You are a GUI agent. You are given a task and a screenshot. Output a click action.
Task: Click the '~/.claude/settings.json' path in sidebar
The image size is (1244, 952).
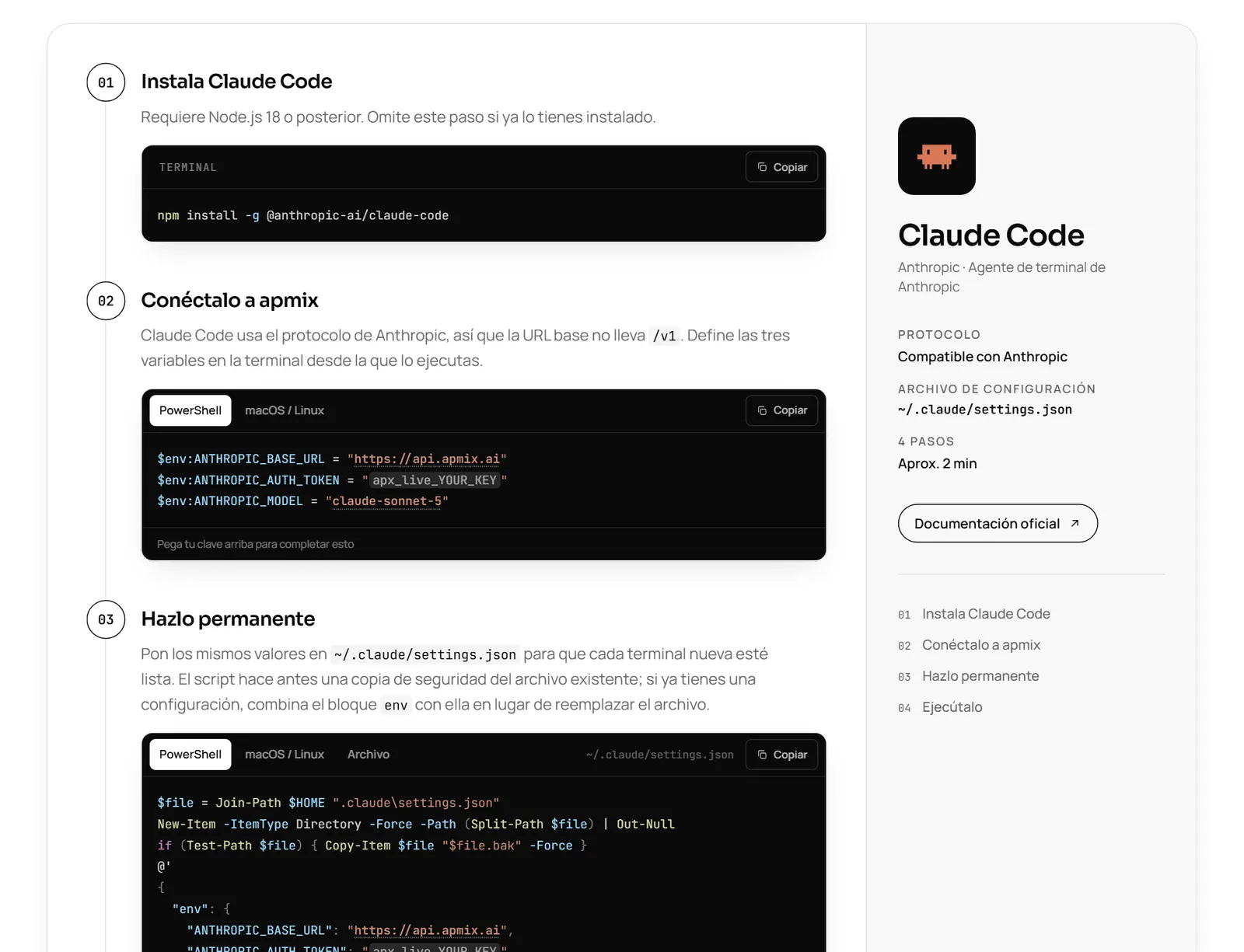pos(984,410)
